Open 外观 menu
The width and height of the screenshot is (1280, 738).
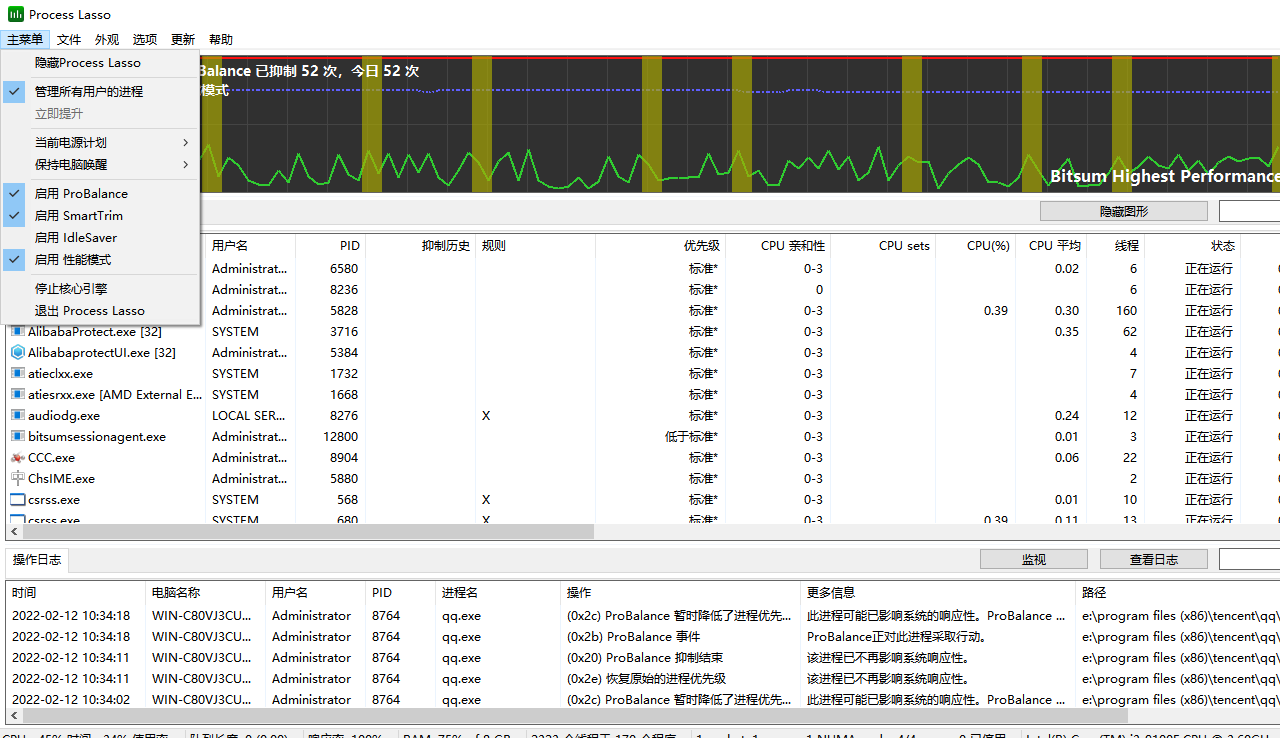(107, 39)
